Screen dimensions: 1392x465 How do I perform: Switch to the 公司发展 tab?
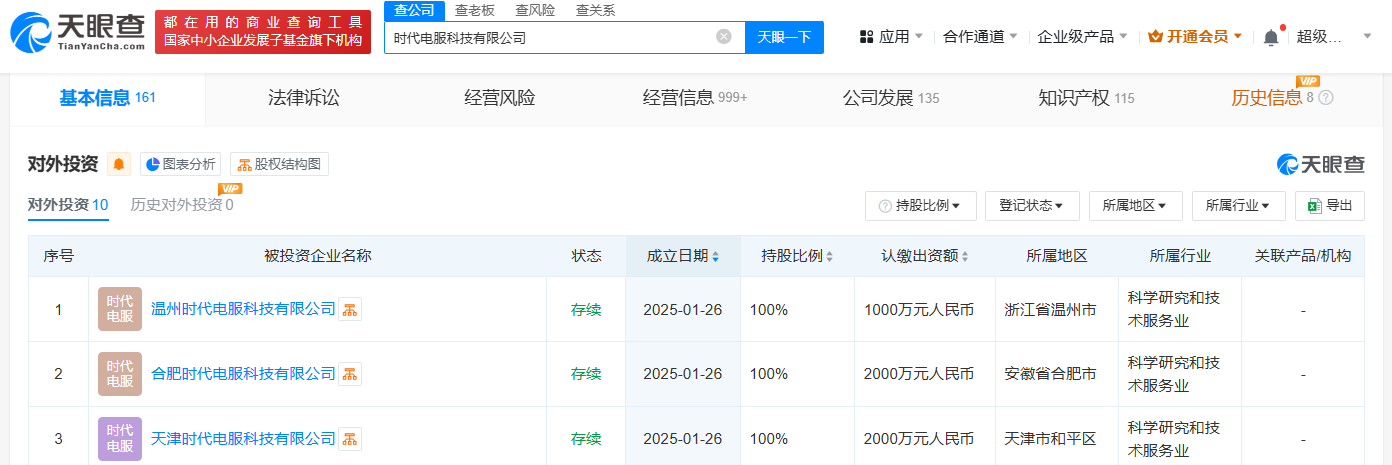891,98
